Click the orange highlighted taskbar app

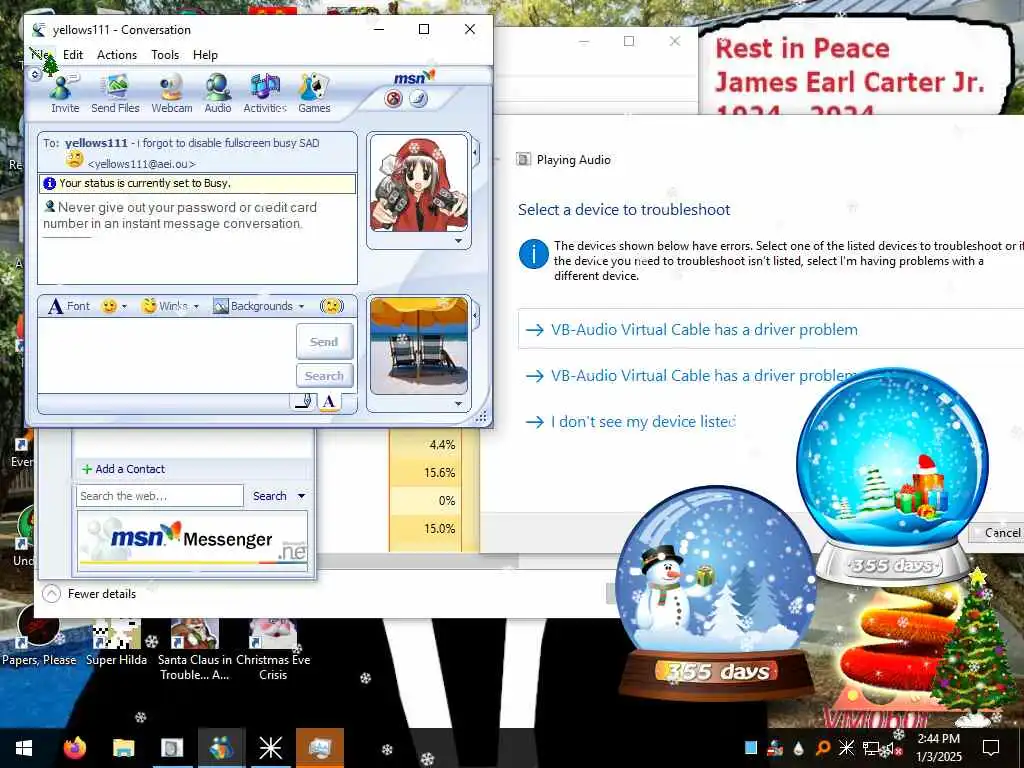click(320, 748)
